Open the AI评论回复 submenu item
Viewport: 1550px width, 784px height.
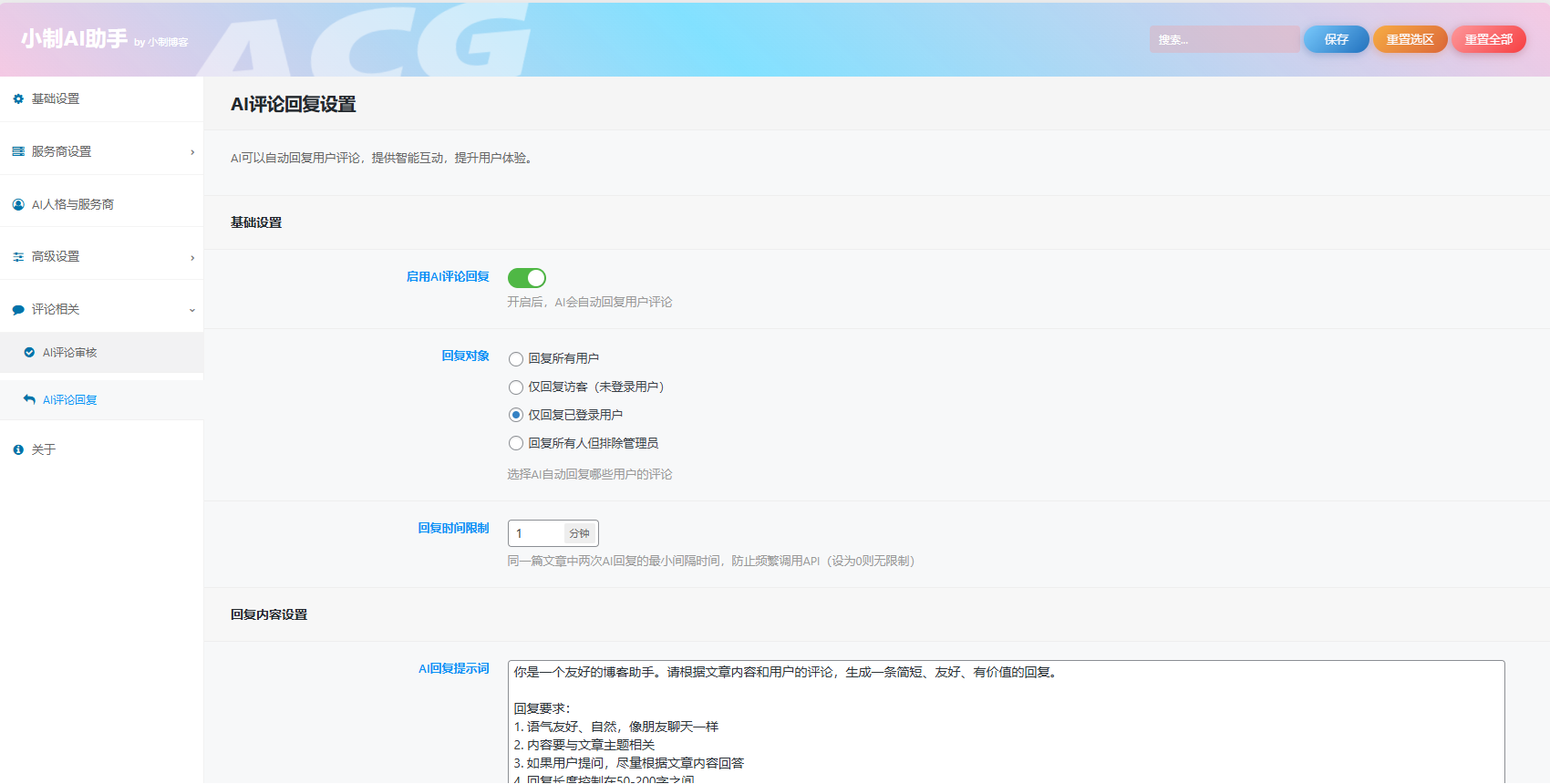pos(101,399)
